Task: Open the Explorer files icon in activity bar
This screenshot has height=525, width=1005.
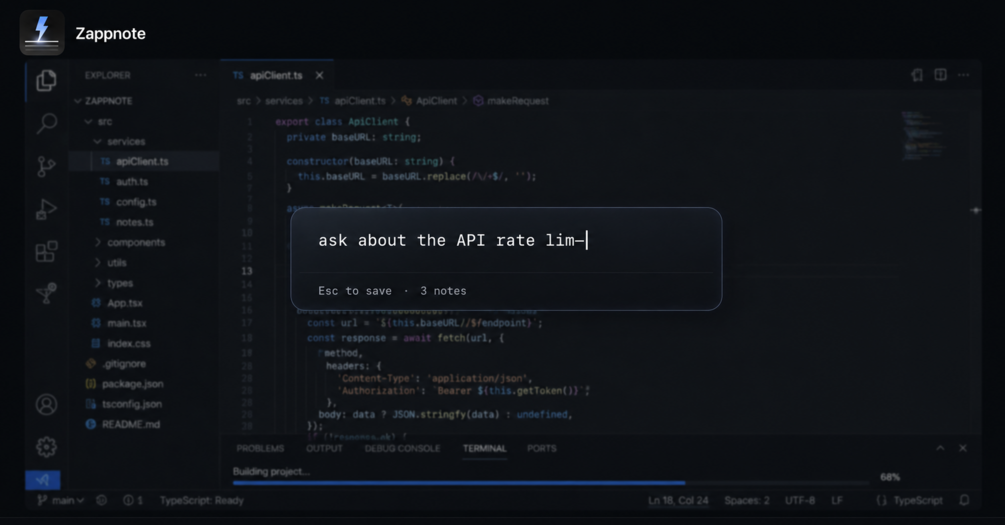Action: tap(46, 81)
